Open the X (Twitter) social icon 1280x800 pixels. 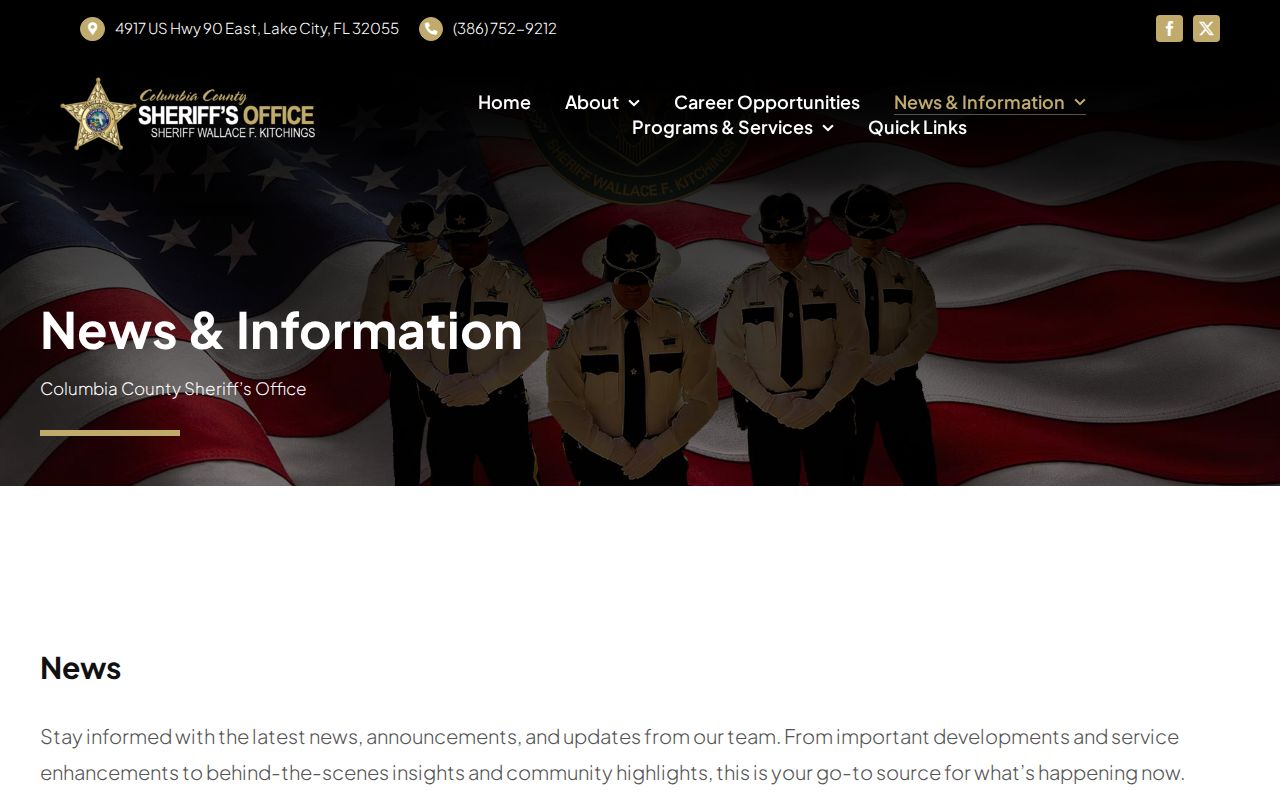coord(1206,28)
